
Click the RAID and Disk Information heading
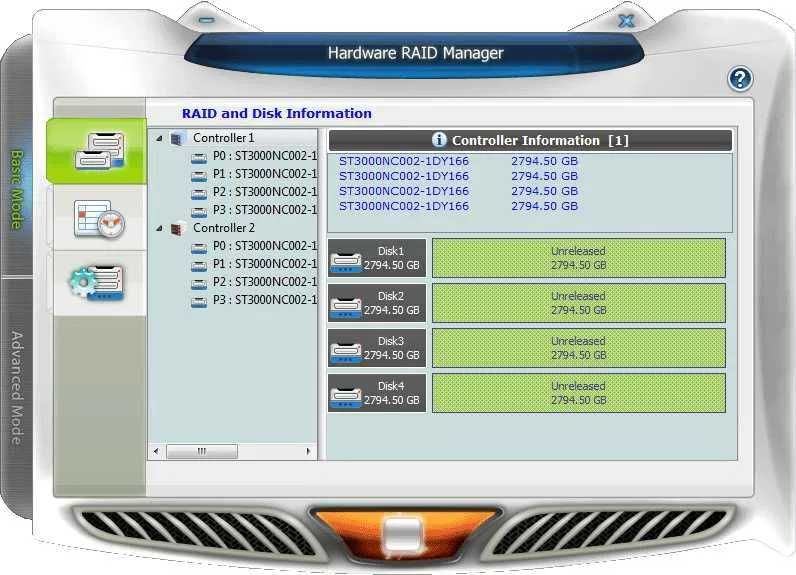click(277, 113)
